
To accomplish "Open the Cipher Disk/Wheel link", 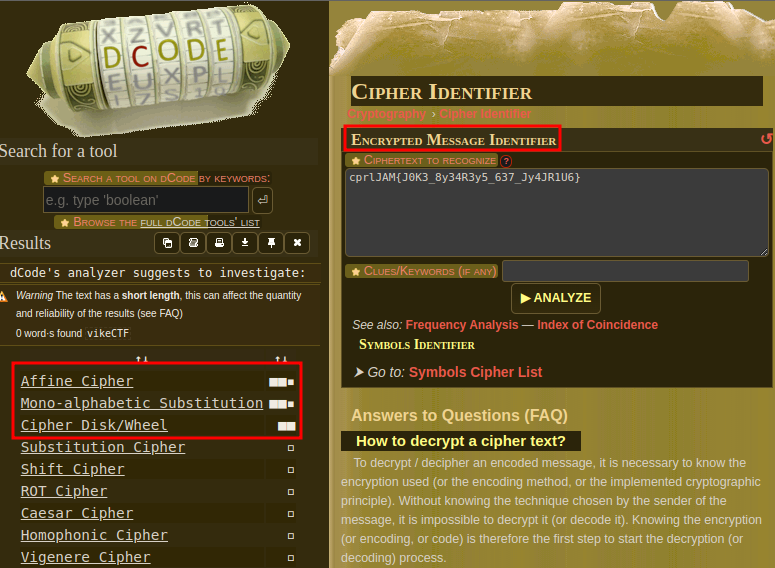I will click(94, 425).
